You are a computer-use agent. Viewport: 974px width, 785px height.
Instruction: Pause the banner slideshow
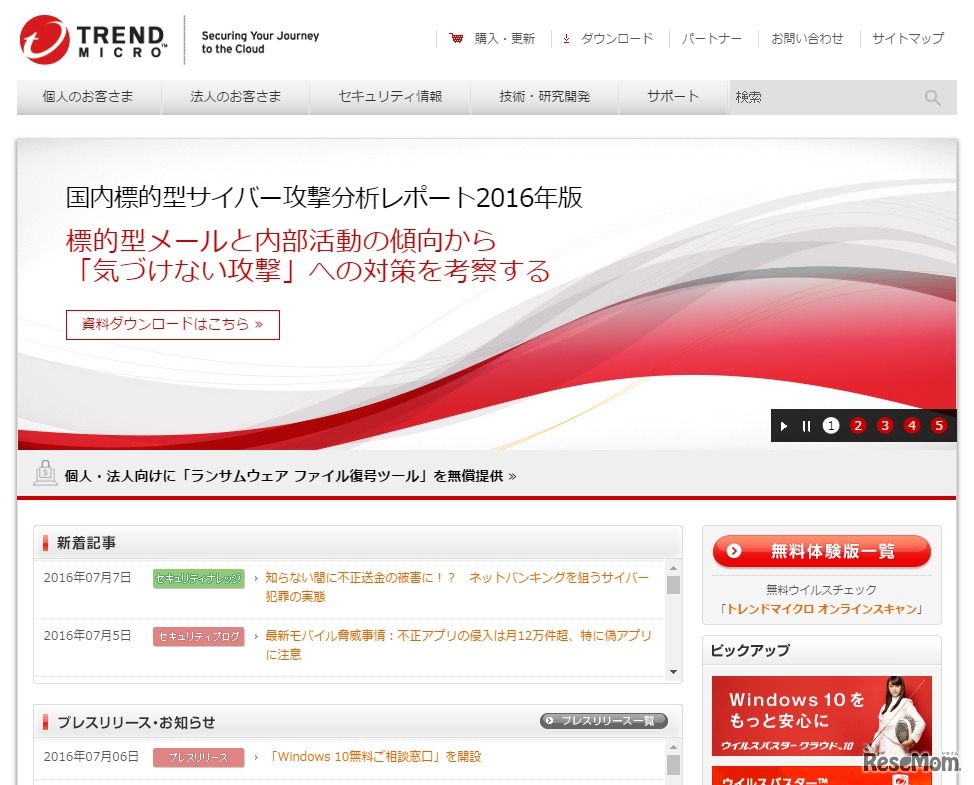[x=806, y=426]
